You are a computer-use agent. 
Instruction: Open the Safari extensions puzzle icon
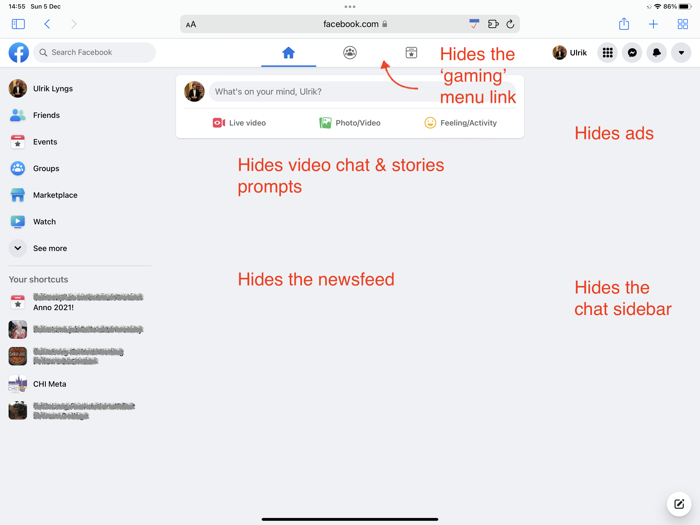(x=493, y=24)
